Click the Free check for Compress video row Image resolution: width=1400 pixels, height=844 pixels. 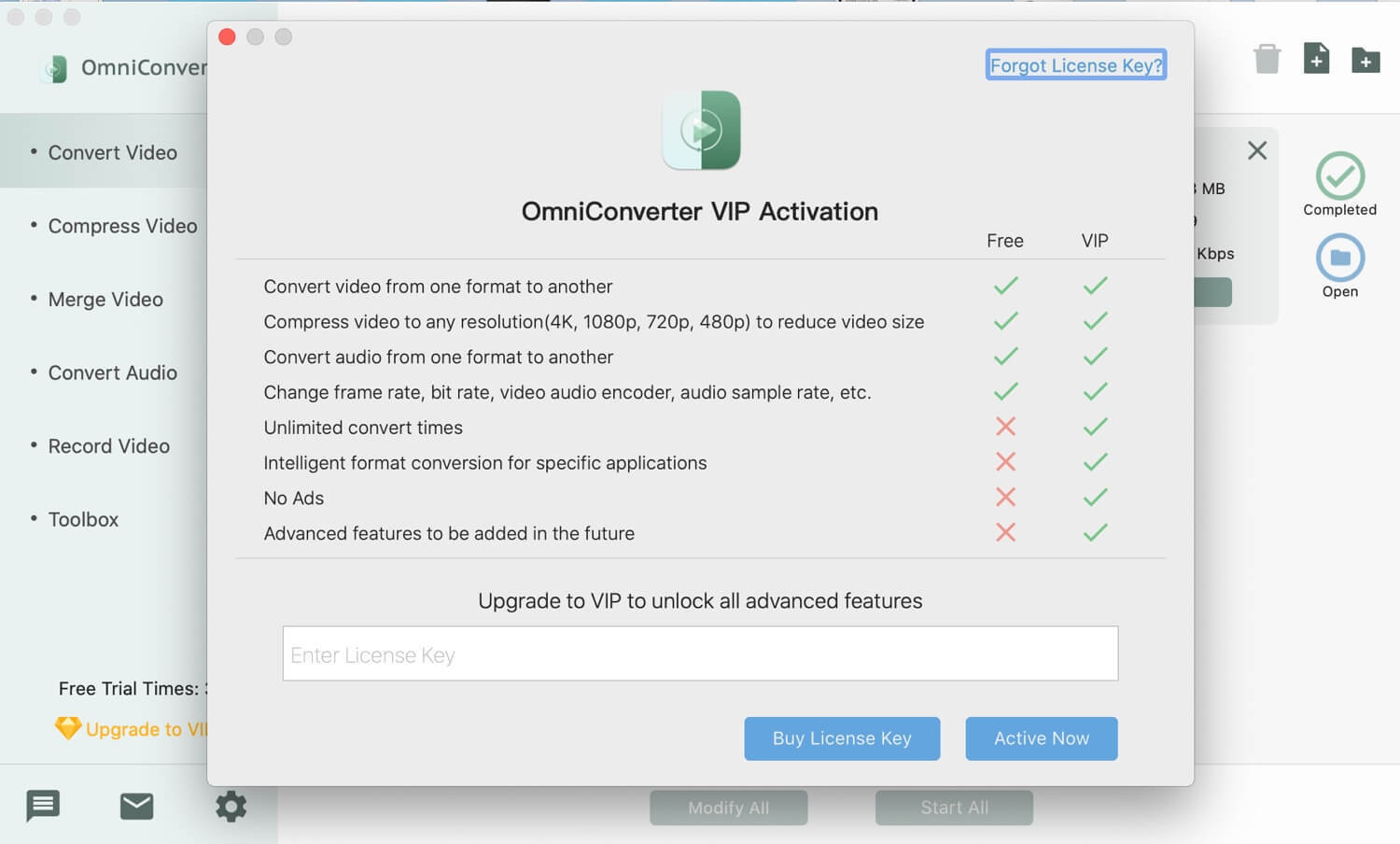point(1005,321)
